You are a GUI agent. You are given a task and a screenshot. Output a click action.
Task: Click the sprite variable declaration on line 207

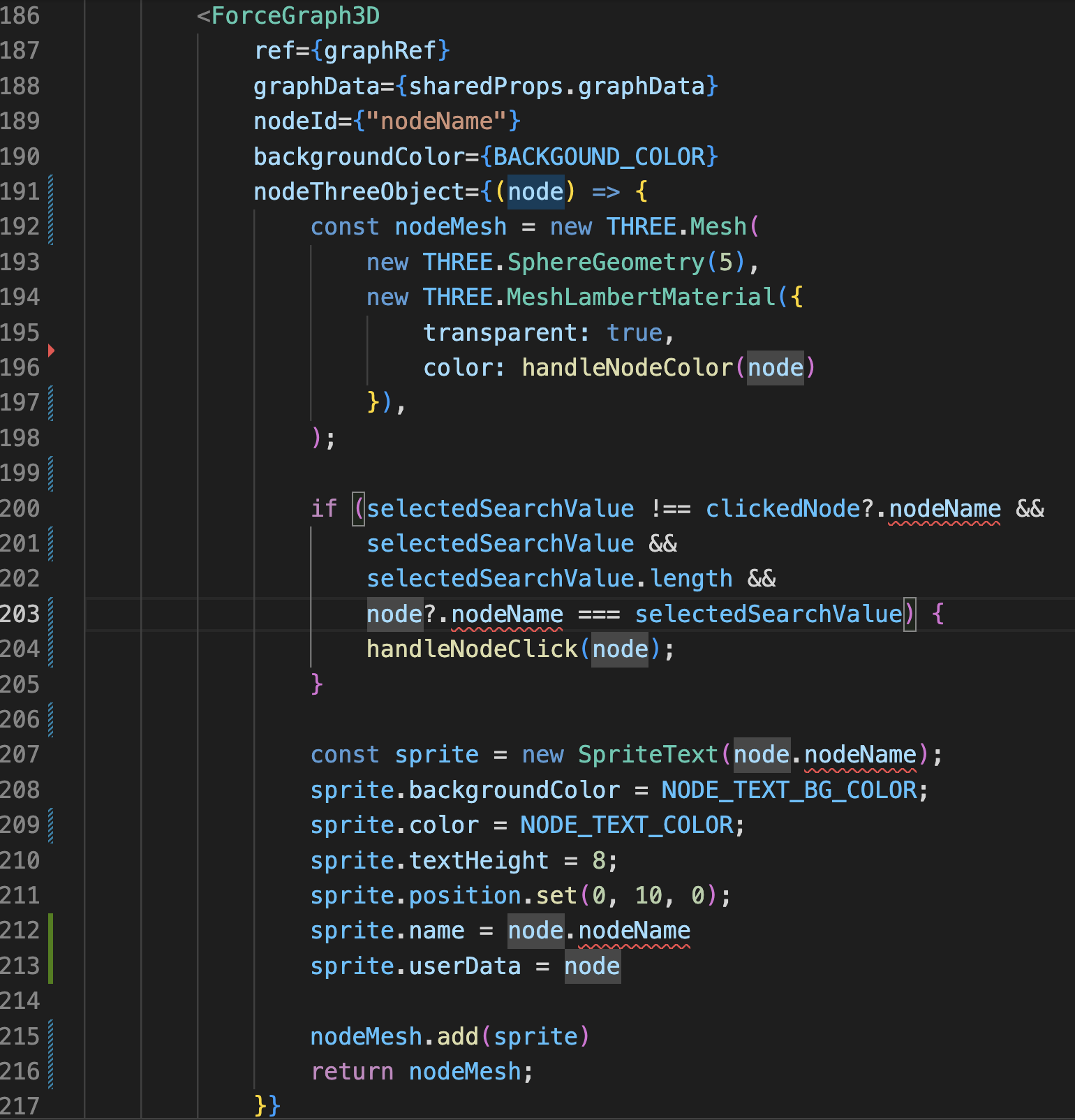point(436,754)
